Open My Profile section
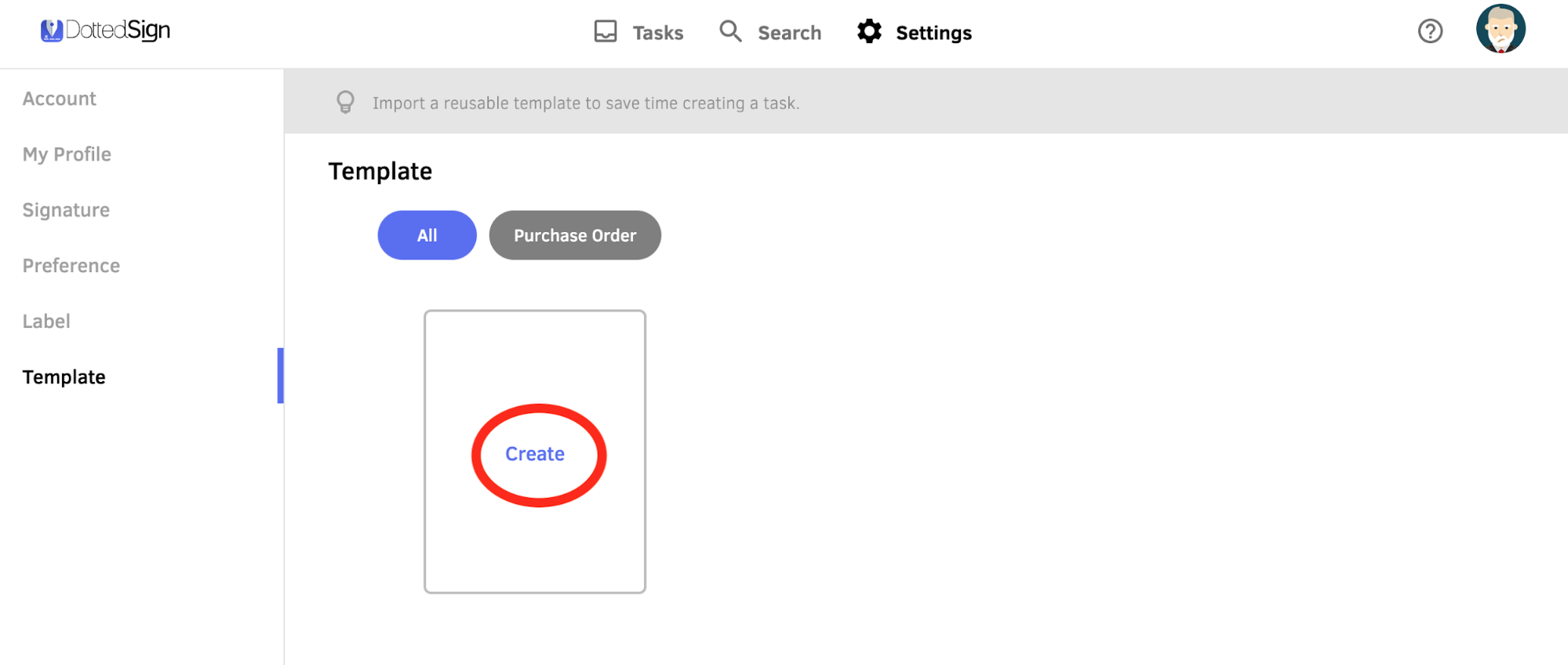1568x665 pixels. pyautogui.click(x=67, y=154)
